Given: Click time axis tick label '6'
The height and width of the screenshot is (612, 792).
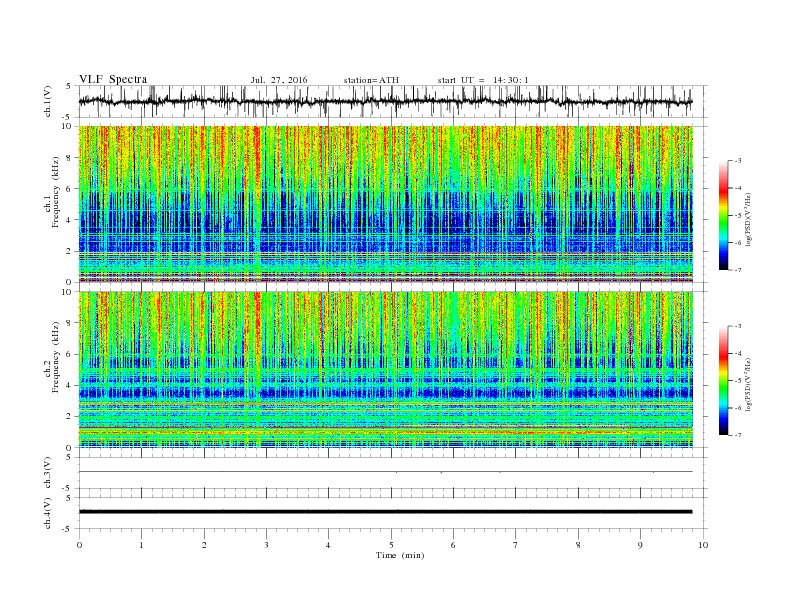Looking at the screenshot, I should click(453, 545).
